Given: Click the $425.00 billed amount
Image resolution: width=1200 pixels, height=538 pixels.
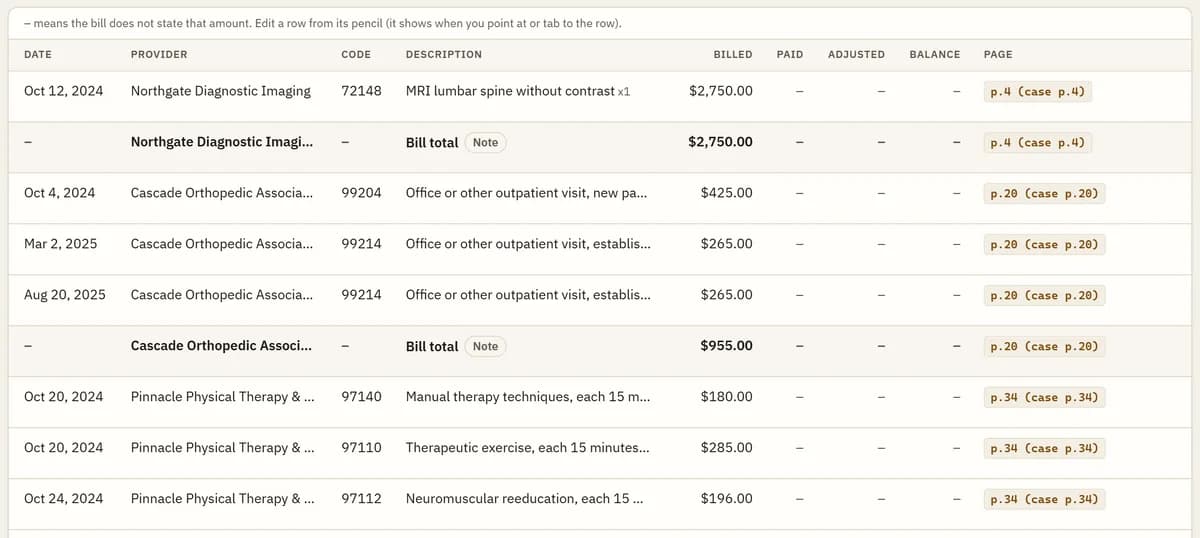Looking at the screenshot, I should pyautogui.click(x=727, y=193).
